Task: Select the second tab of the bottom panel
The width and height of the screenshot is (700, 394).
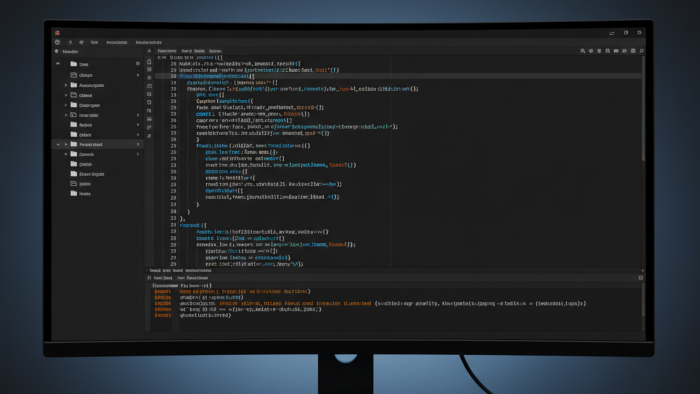Action: (192, 278)
